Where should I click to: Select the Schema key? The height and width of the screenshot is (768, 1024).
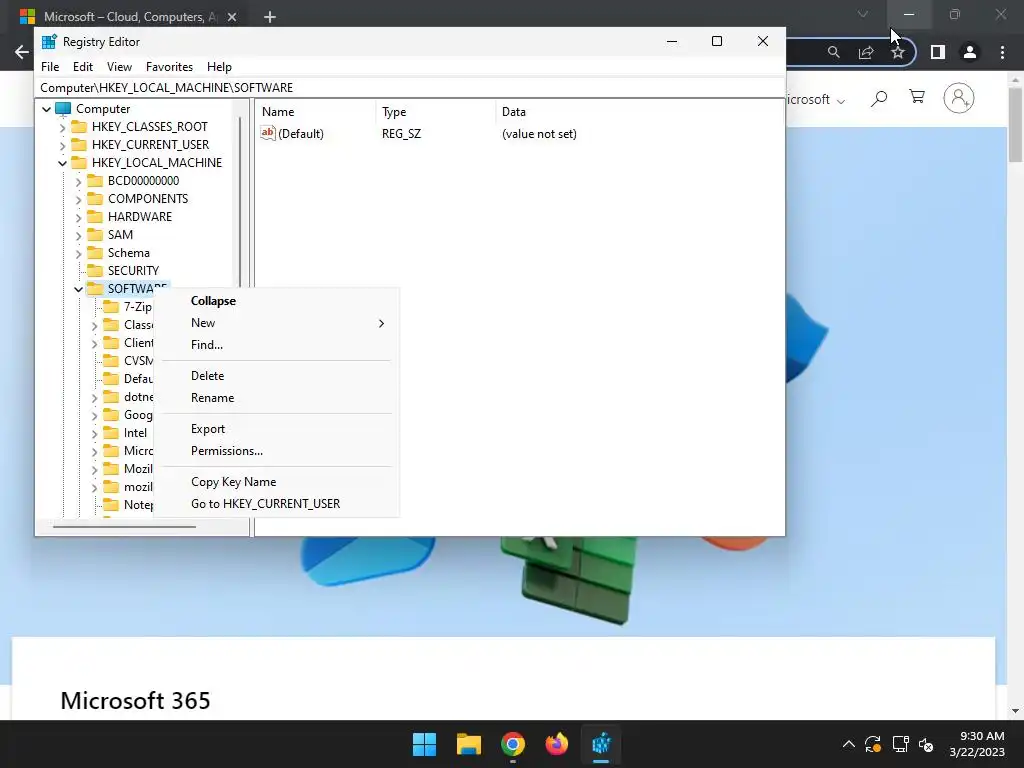click(129, 253)
